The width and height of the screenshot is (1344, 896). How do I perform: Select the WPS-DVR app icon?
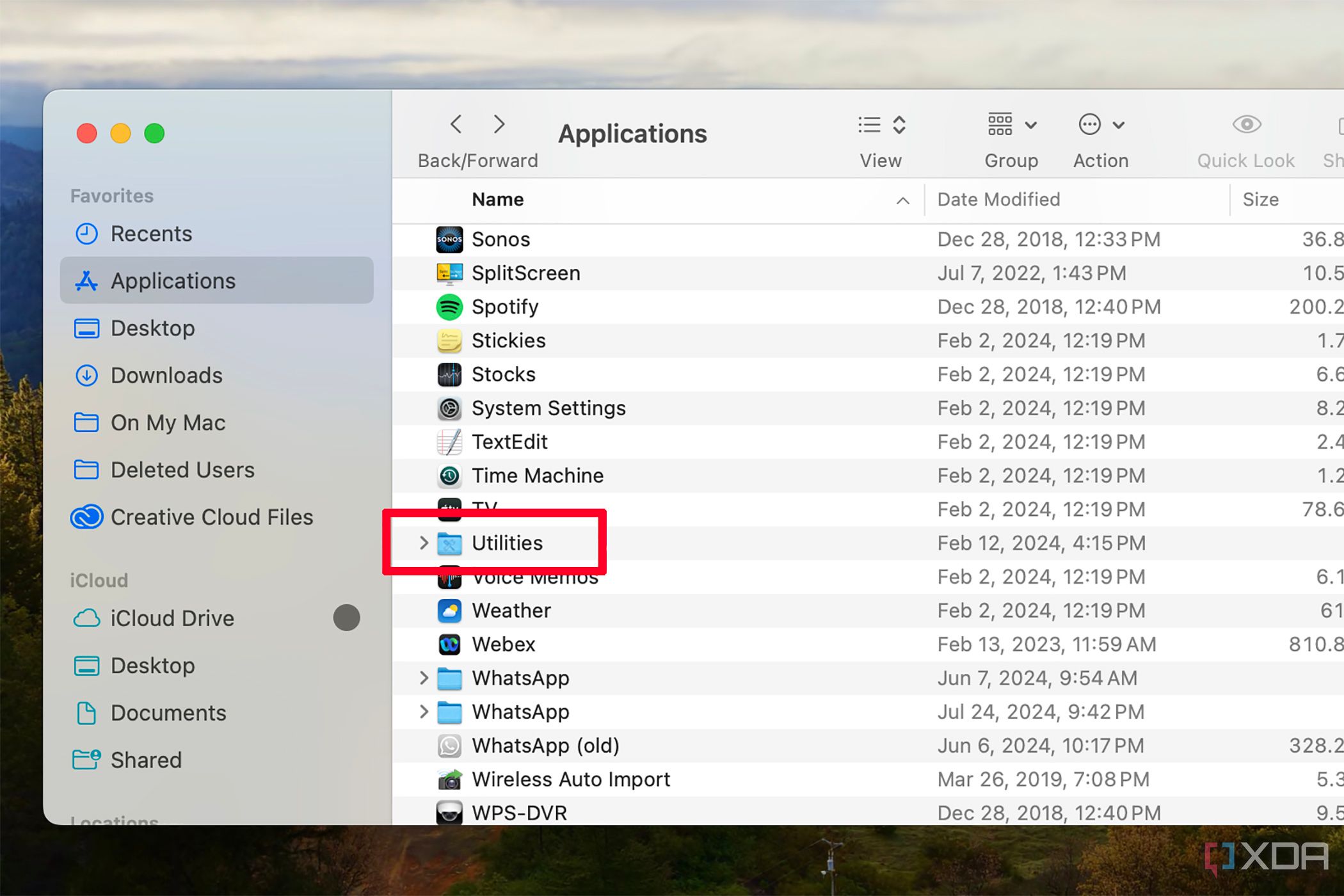click(x=449, y=813)
